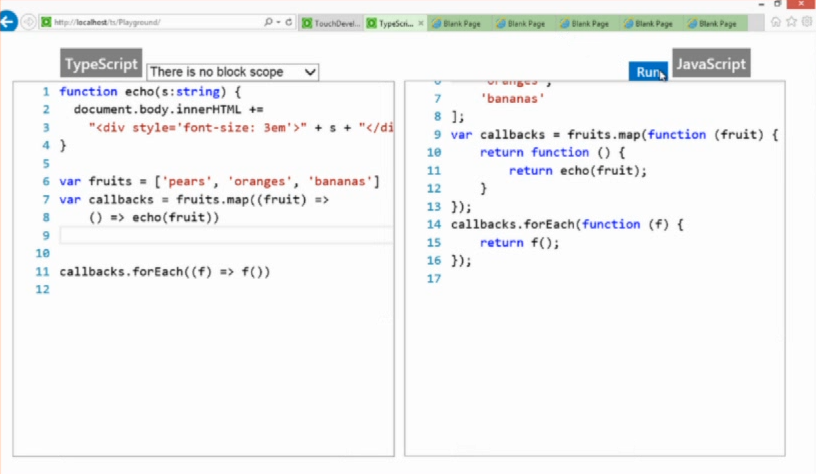Restore the browser window size
Viewport: 816px width, 474px height.
[x=777, y=4]
